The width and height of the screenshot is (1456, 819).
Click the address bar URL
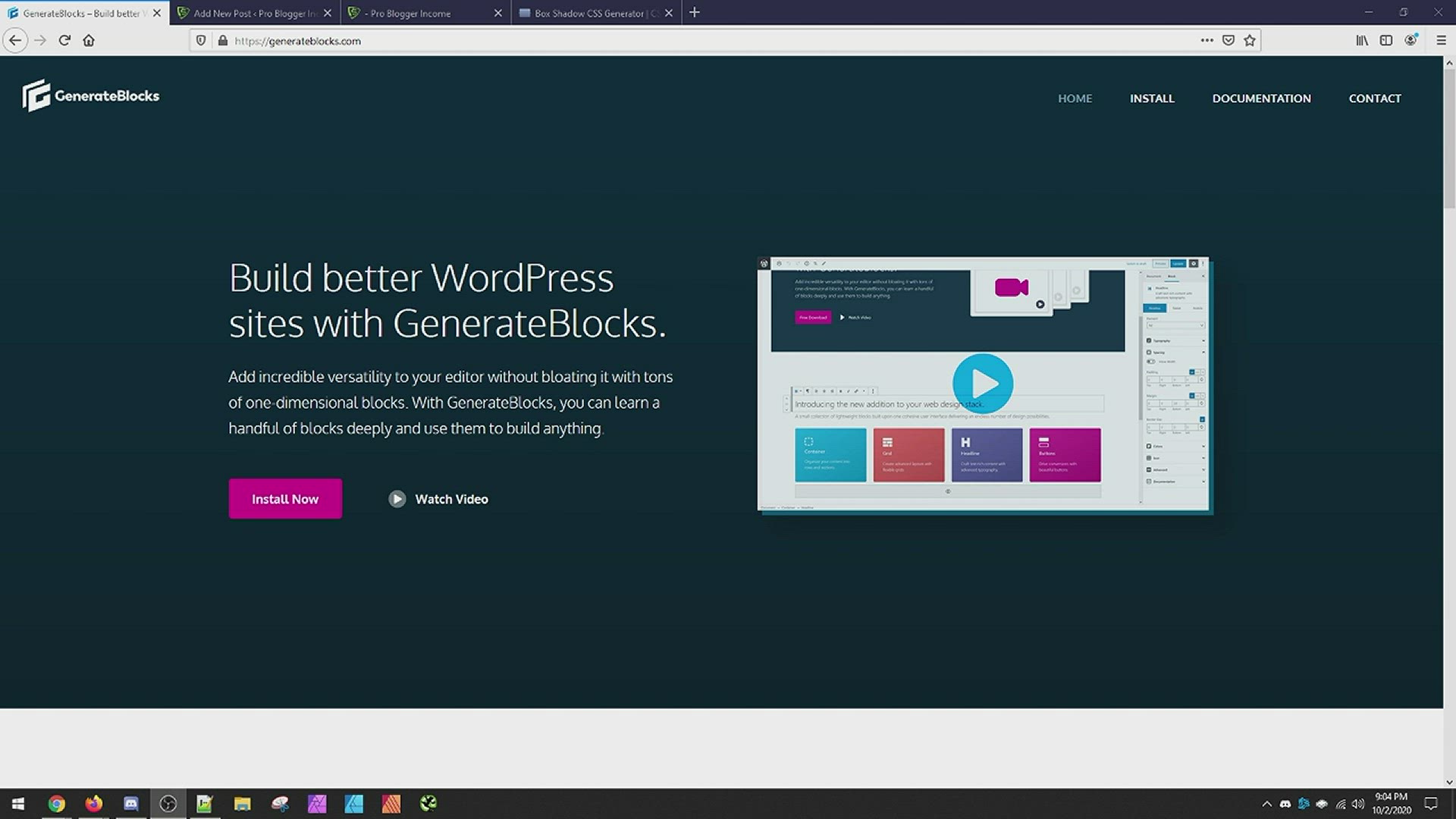[297, 41]
